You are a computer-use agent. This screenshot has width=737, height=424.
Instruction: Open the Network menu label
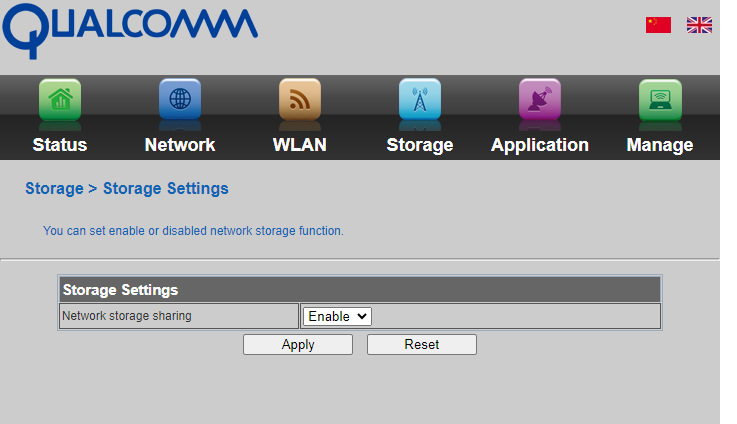pyautogui.click(x=180, y=145)
